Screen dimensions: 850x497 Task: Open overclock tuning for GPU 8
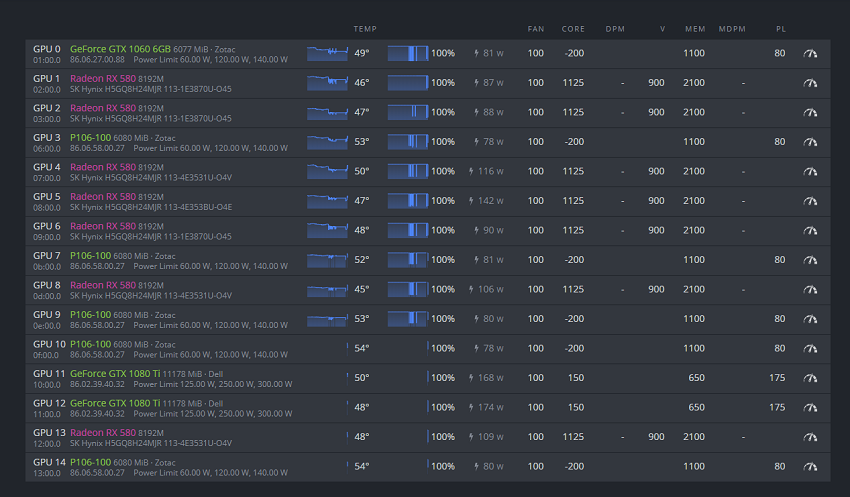point(810,289)
